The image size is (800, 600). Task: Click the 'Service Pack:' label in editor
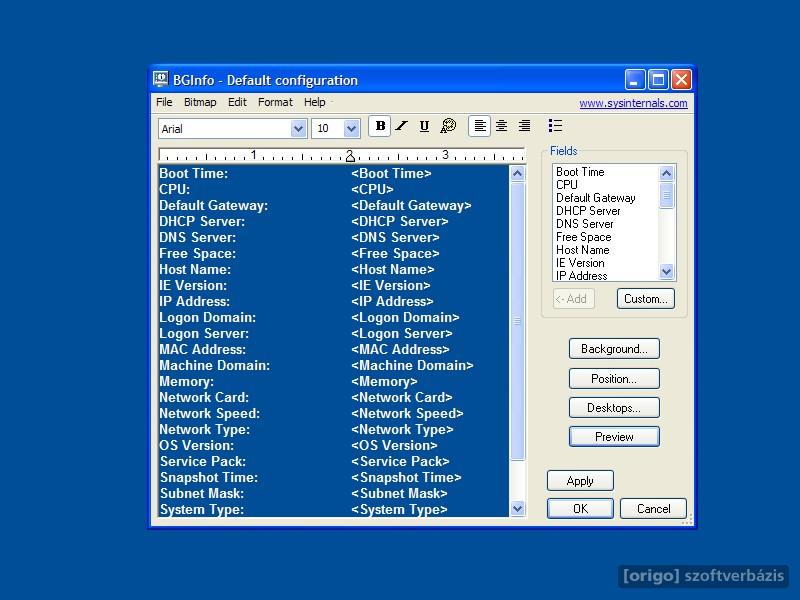pyautogui.click(x=203, y=461)
